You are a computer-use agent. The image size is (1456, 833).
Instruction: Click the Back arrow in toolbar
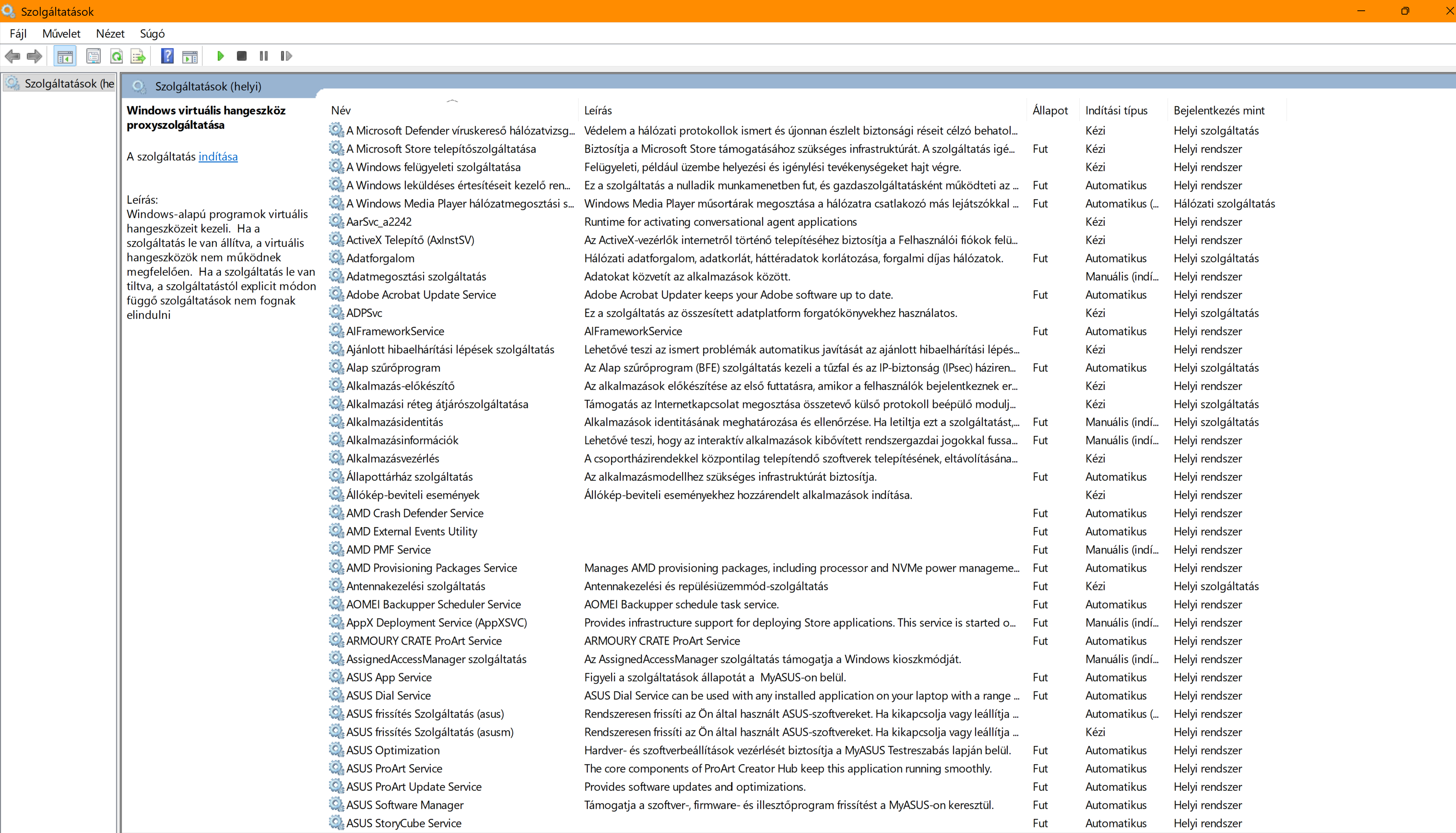tap(13, 56)
